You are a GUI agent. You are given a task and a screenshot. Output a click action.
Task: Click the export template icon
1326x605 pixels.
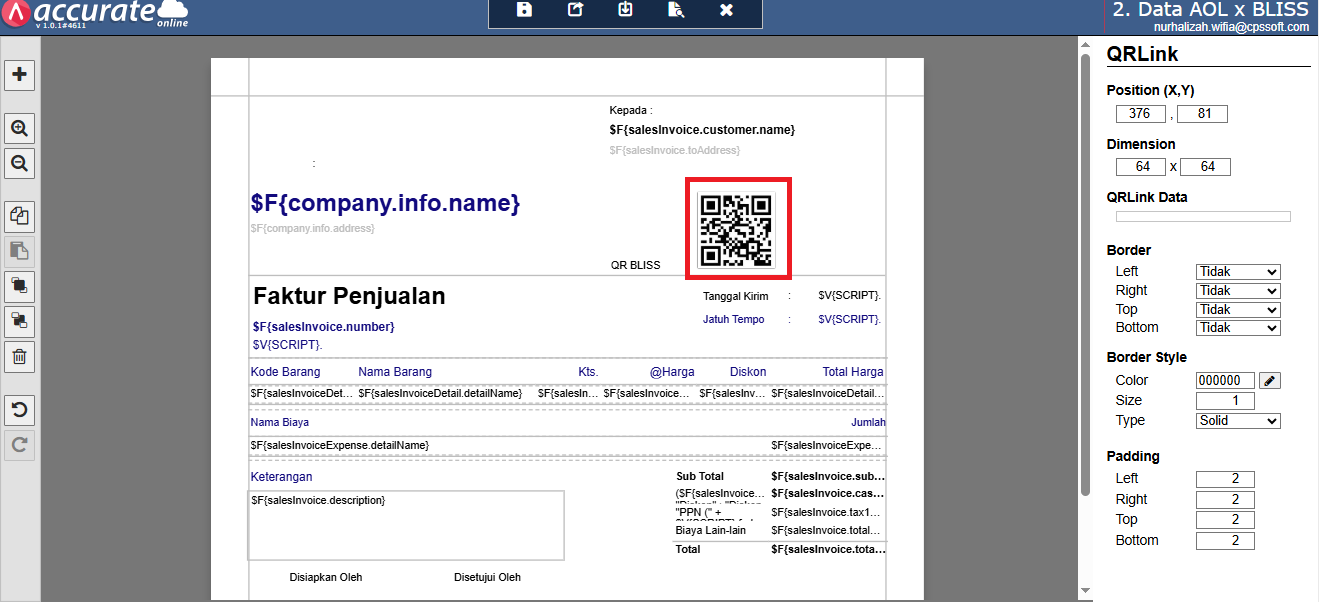575,10
